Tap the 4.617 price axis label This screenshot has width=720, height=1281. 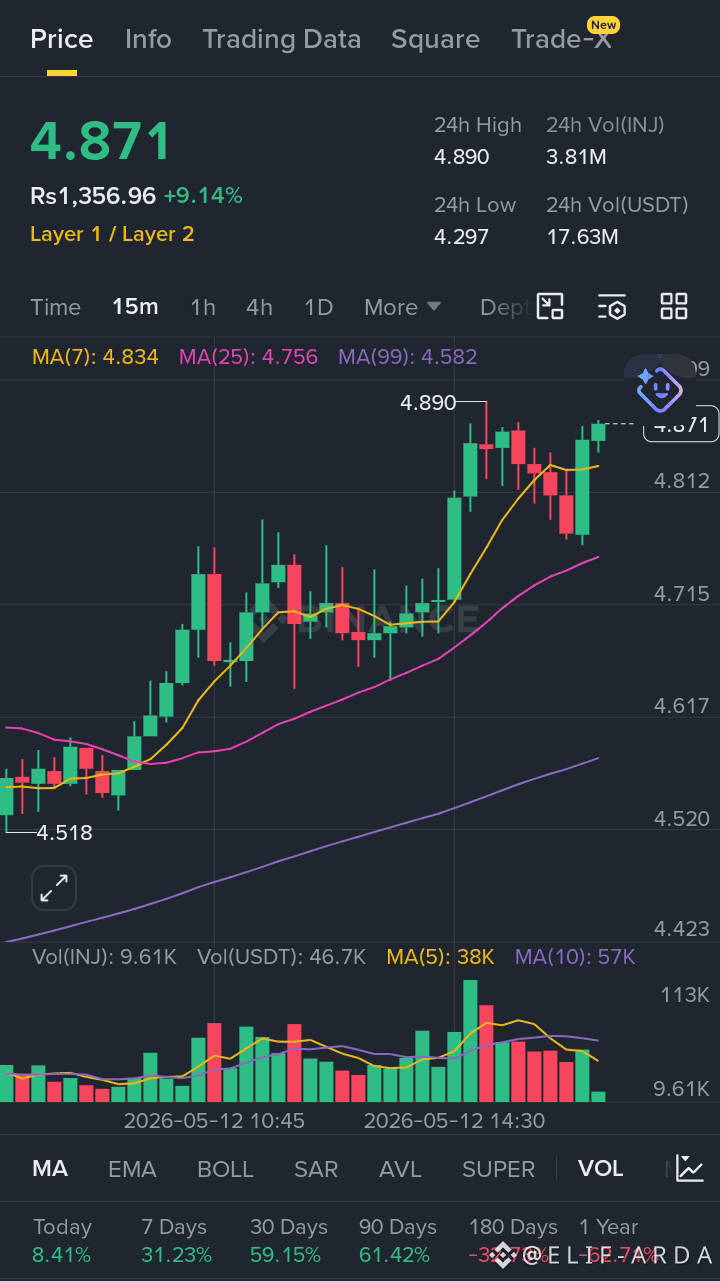click(682, 706)
